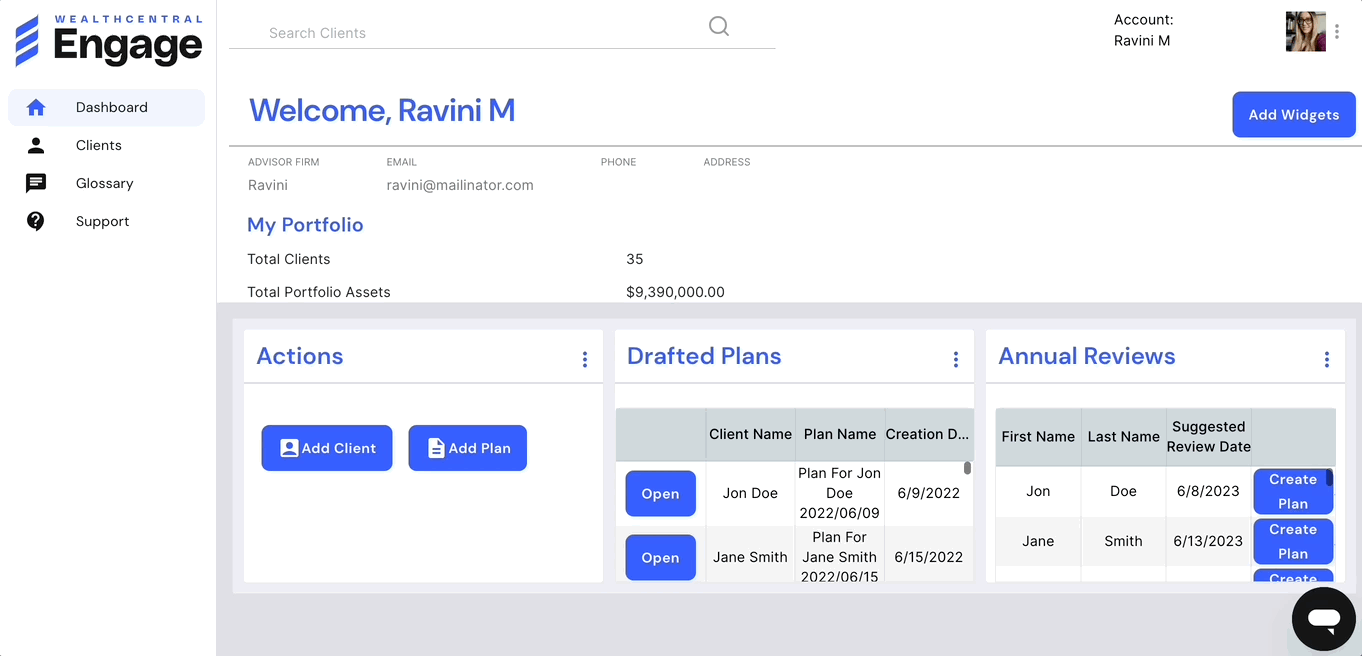The width and height of the screenshot is (1362, 656).
Task: Create plan for Jon Doe review
Action: pyautogui.click(x=1293, y=492)
